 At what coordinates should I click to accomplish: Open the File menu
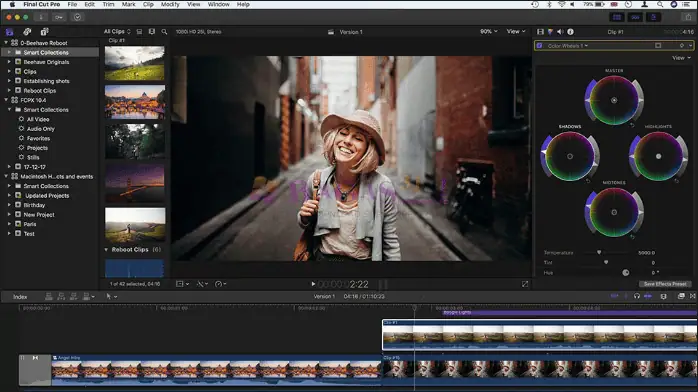(72, 4)
